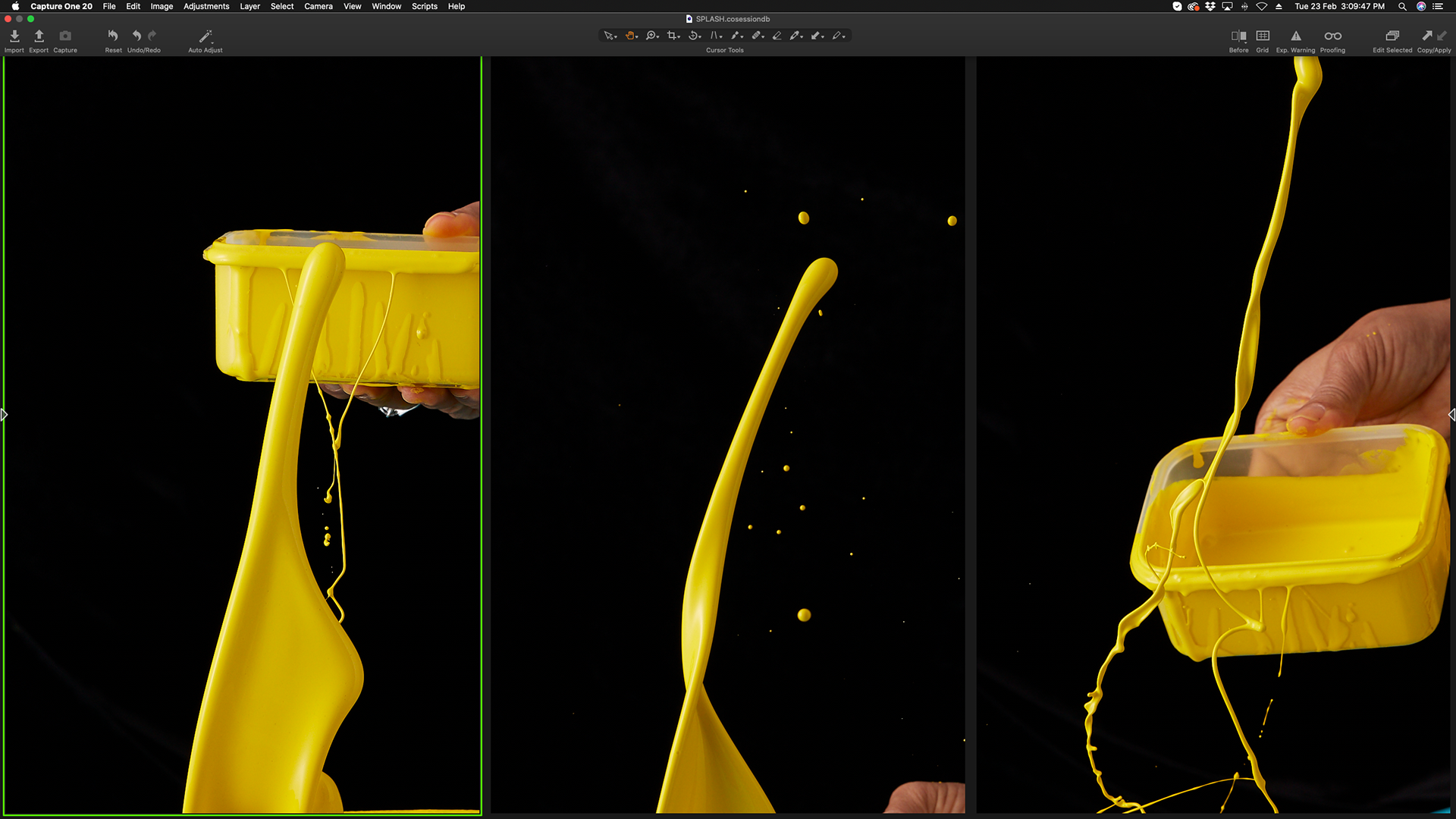Expand the left tools panel arrow
The image size is (1456, 819).
(4, 415)
